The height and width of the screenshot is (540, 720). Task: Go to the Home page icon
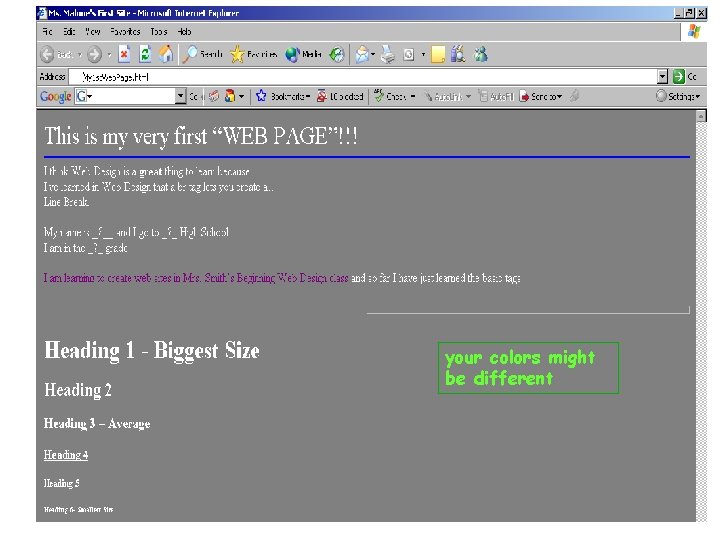tap(166, 54)
